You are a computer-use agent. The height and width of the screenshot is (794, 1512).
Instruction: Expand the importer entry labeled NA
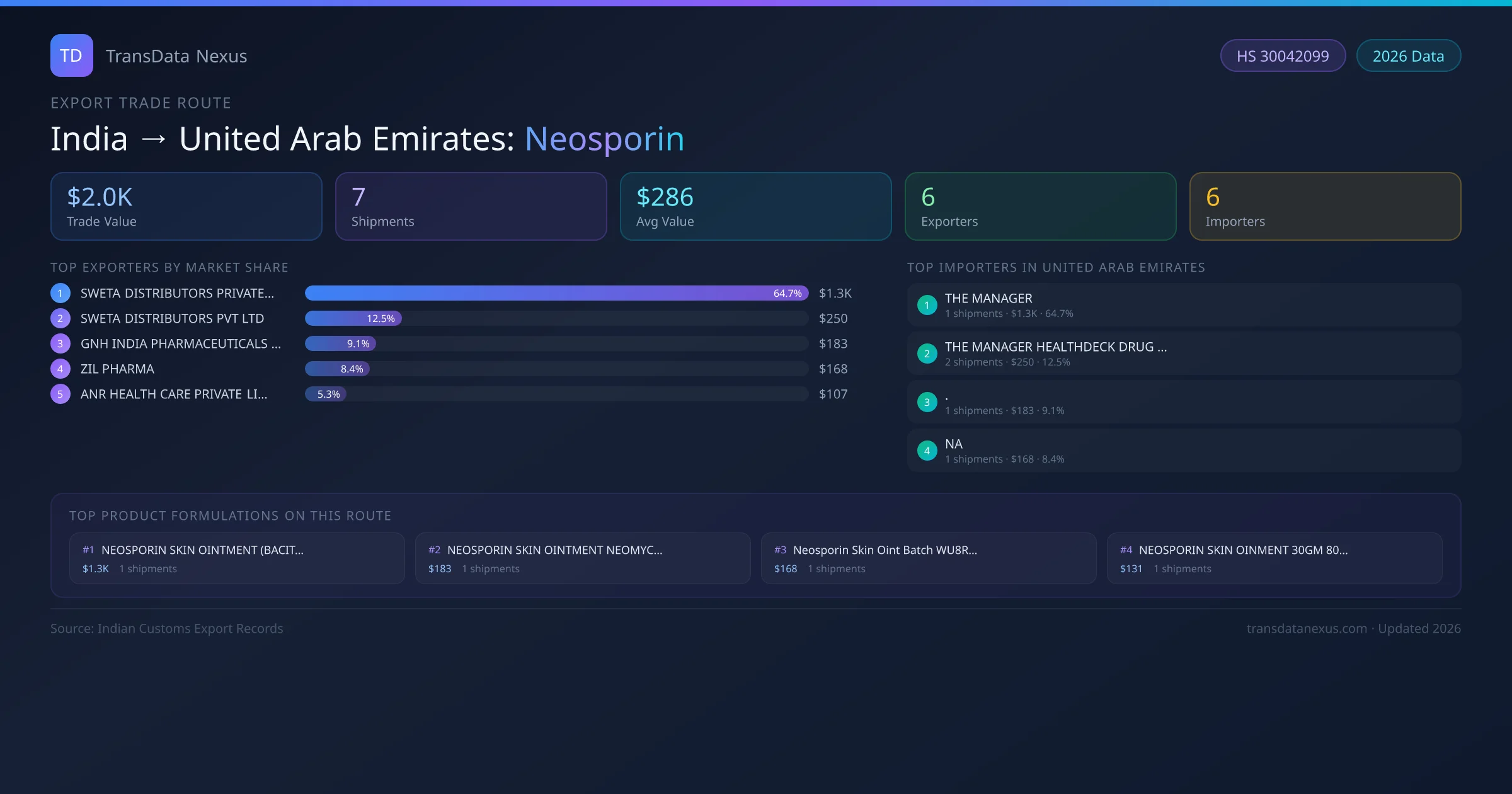pyautogui.click(x=1183, y=450)
